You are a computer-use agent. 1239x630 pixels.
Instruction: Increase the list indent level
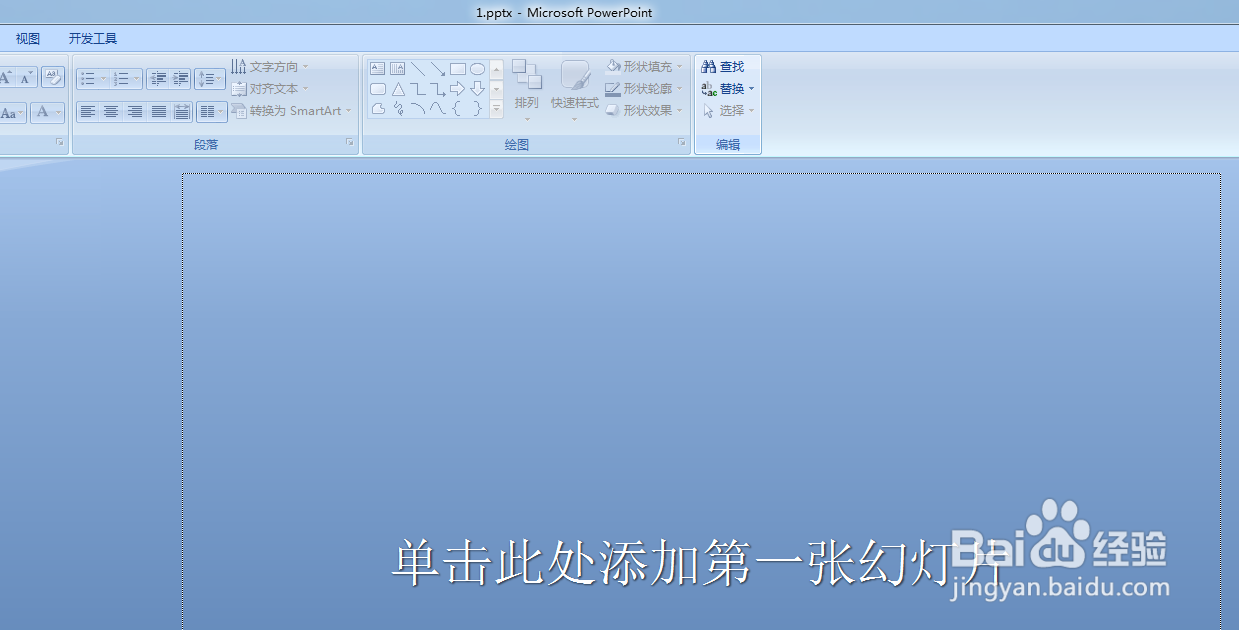pos(180,78)
